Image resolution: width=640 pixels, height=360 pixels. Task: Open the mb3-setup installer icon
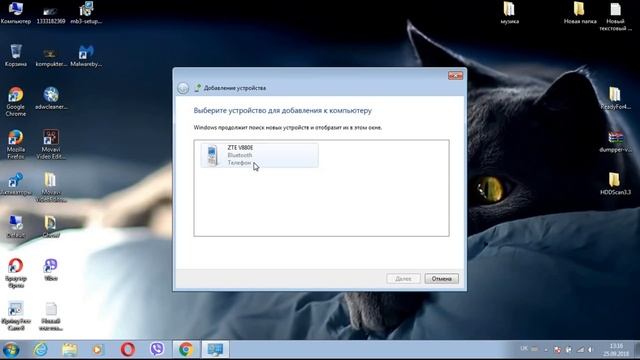[86, 13]
